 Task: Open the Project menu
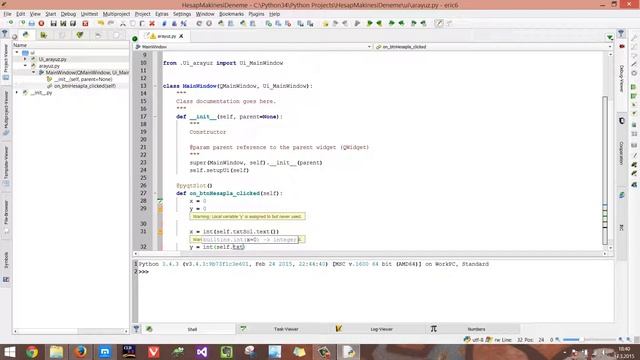click(142, 14)
